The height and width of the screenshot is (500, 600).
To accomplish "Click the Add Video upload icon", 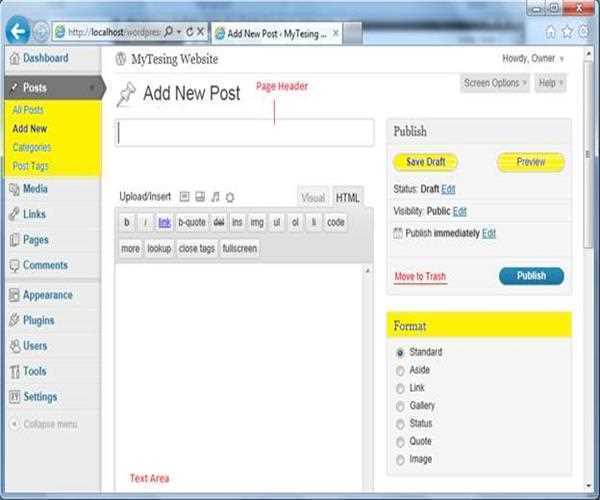I will [x=200, y=197].
